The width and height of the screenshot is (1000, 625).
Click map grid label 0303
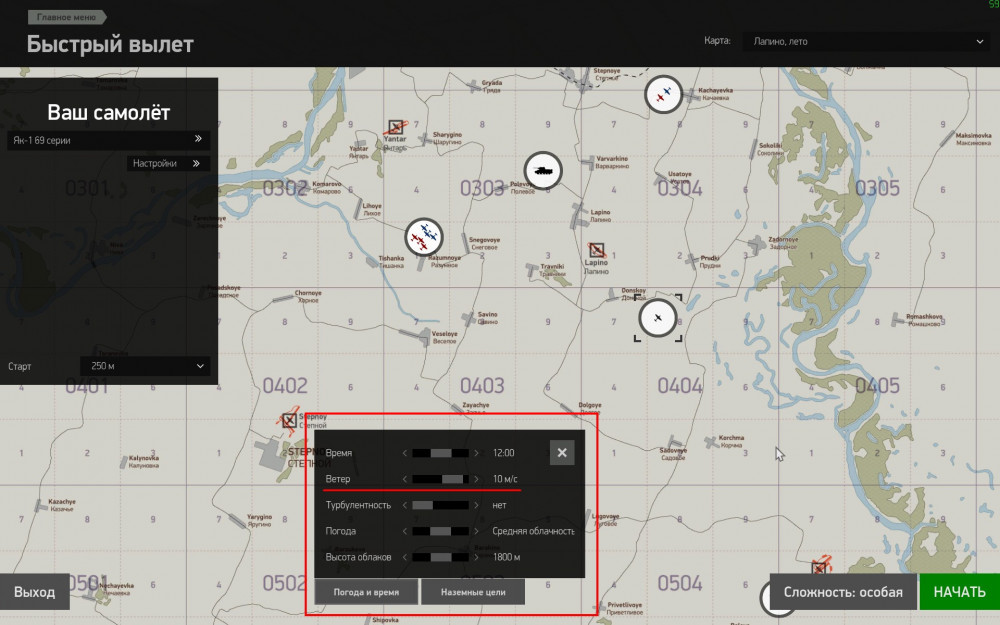482,188
